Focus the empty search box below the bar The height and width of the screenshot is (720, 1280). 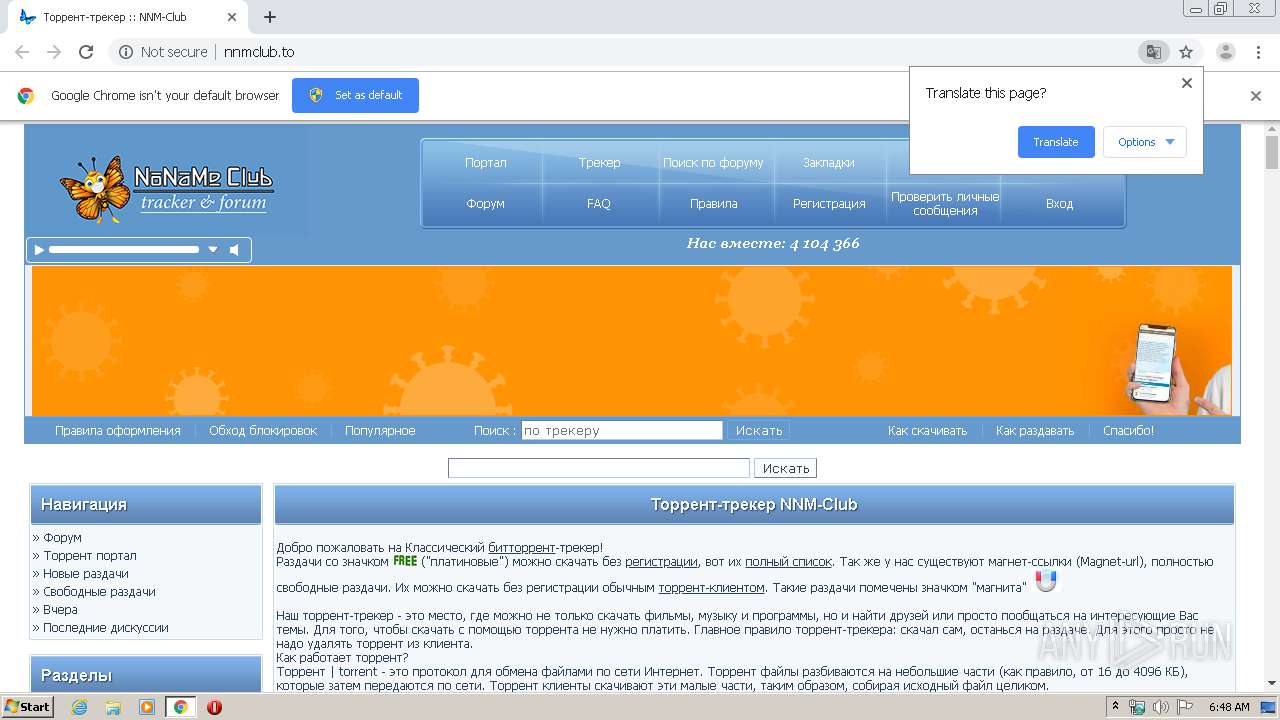[599, 468]
